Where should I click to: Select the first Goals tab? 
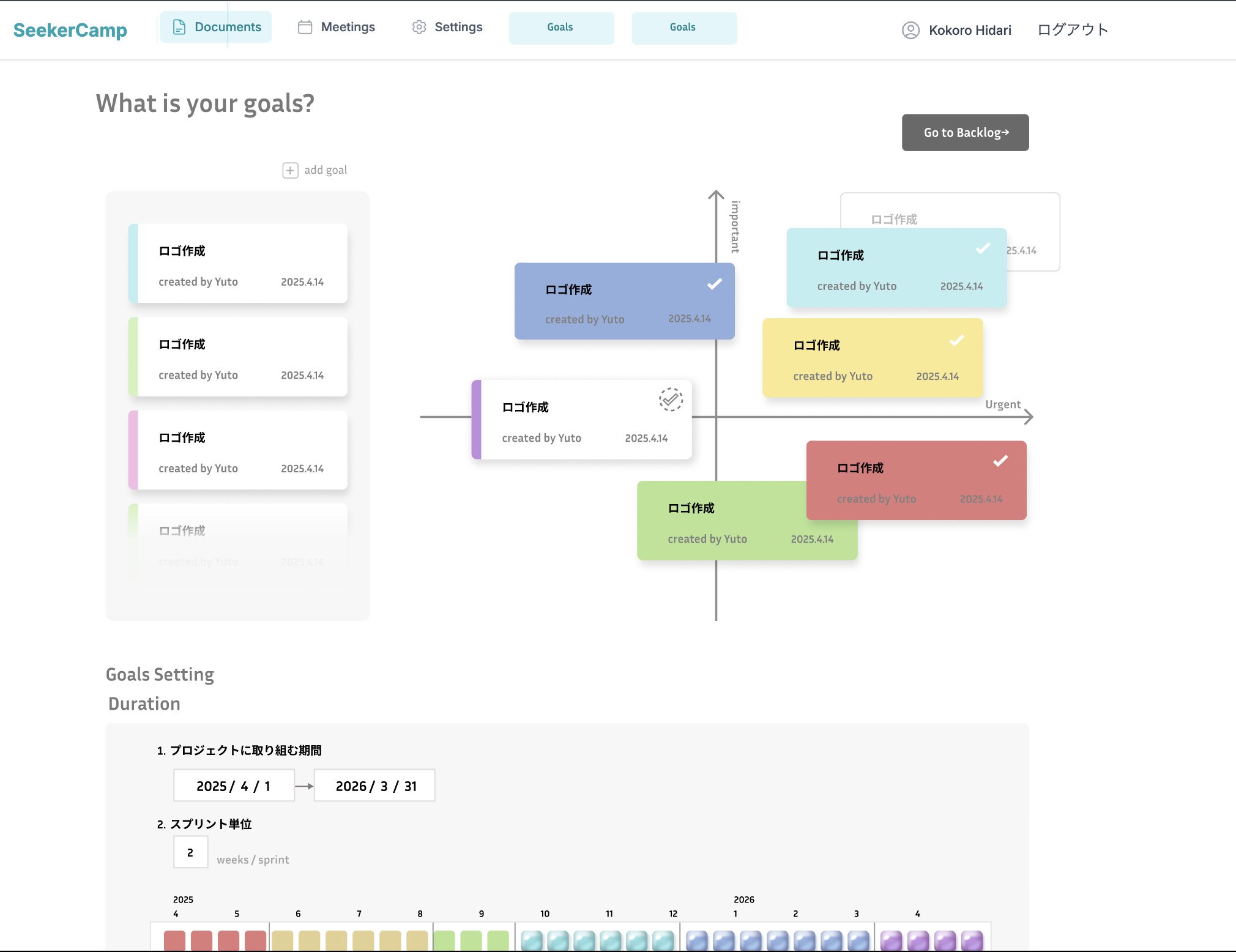[x=561, y=28]
